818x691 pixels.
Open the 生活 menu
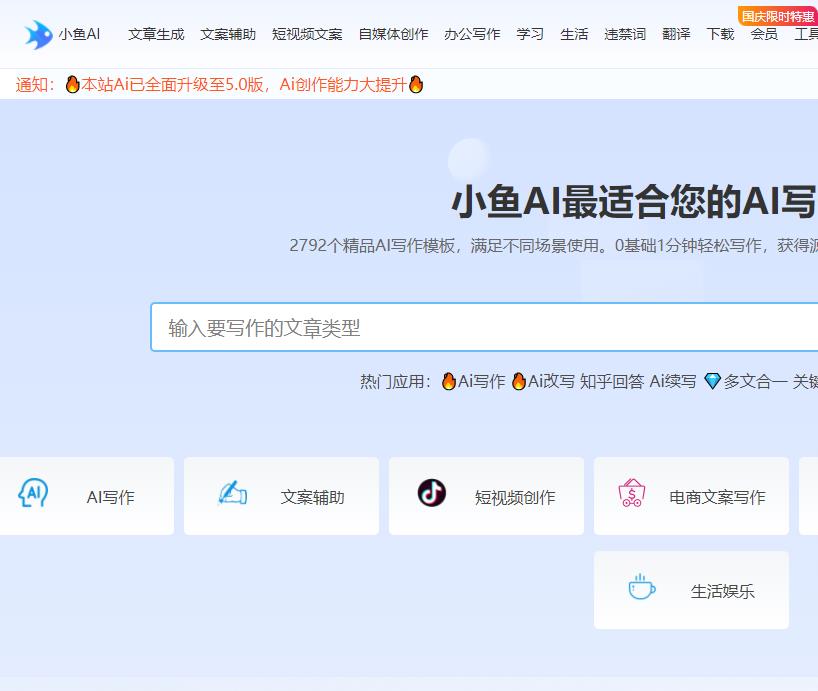pos(574,34)
